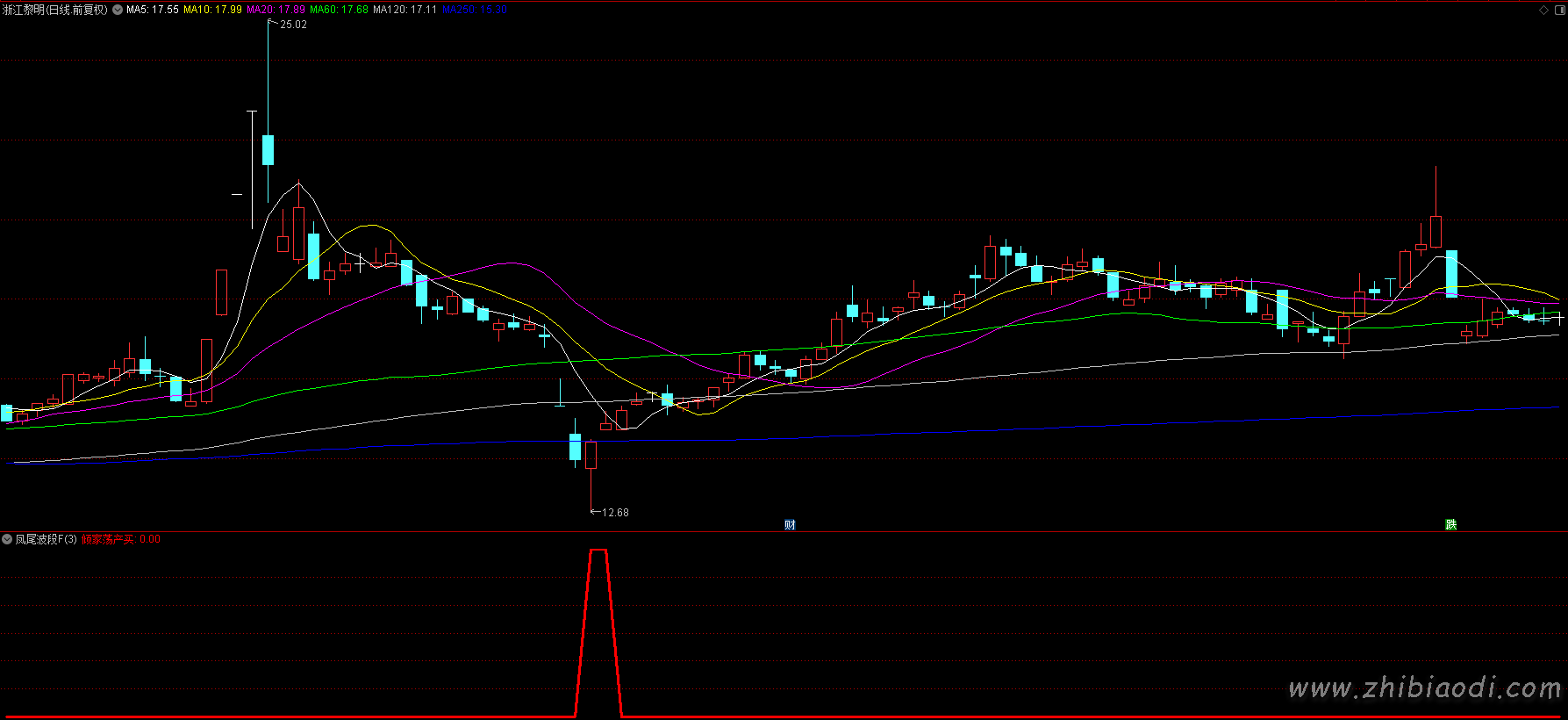Select the green MA60: 17.68 label
The image size is (1568, 720).
coord(339,10)
